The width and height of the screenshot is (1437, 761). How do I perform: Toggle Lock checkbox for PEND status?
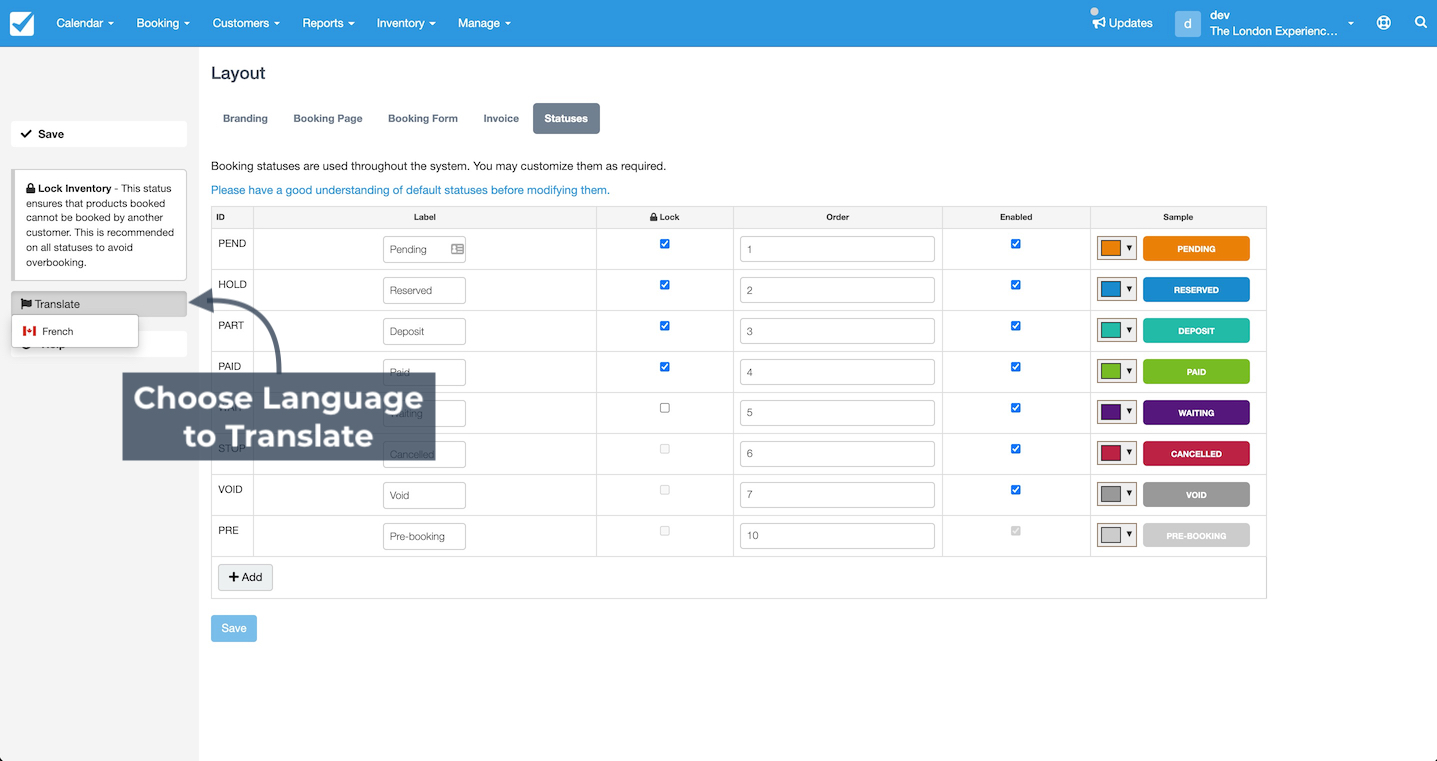click(665, 244)
